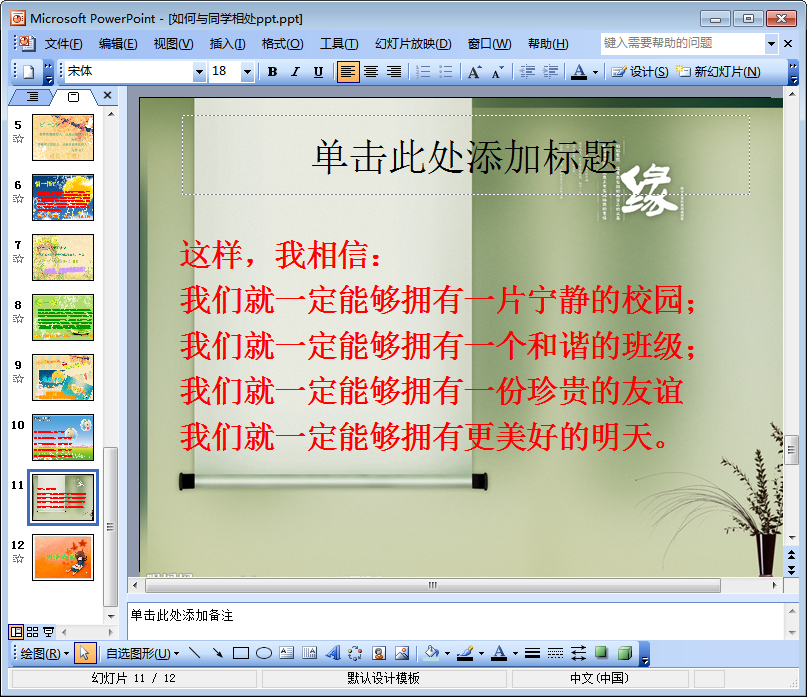Insert a vertical text box
This screenshot has width=807, height=697.
point(309,654)
